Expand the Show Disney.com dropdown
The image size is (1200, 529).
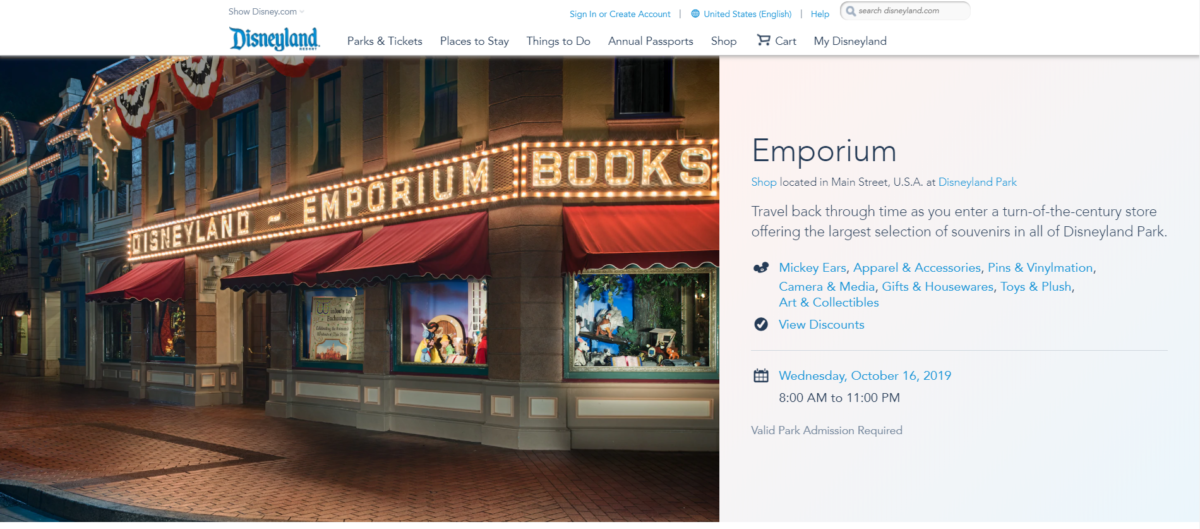click(266, 12)
